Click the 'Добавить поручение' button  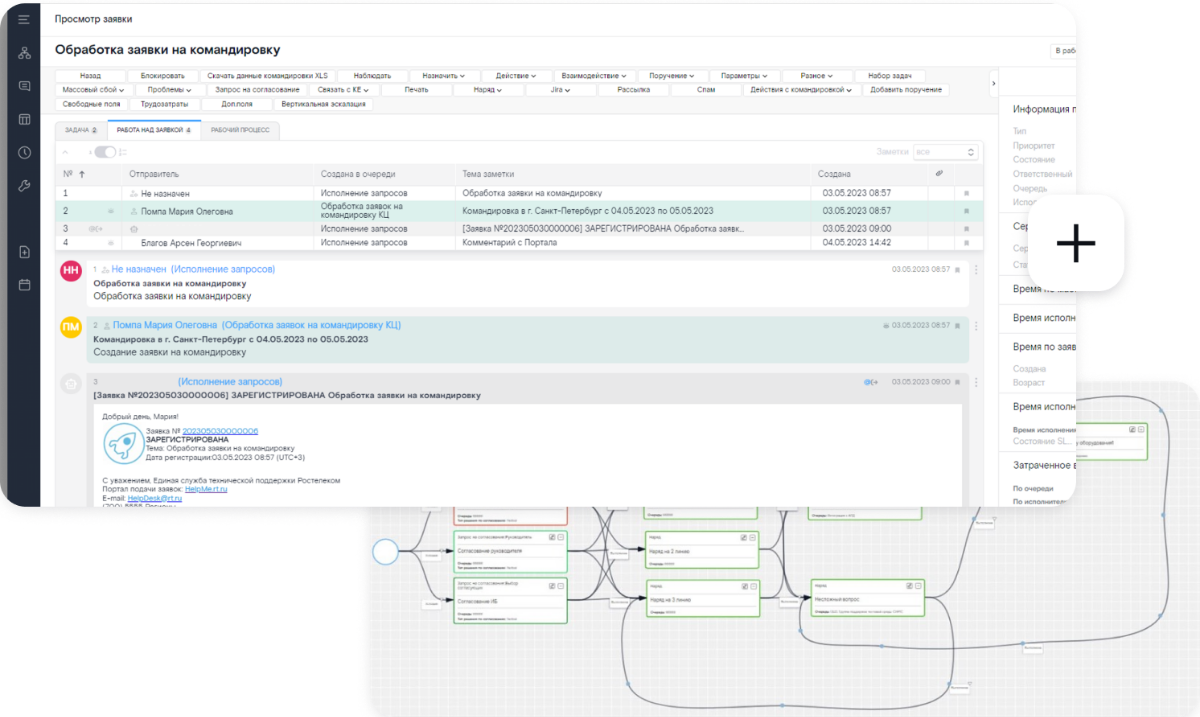click(x=906, y=90)
